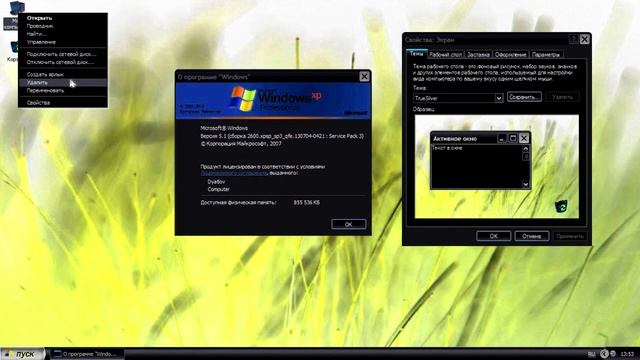640x360 pixels.
Task: Click the disabled Удалить theme button
Action: tap(562, 97)
